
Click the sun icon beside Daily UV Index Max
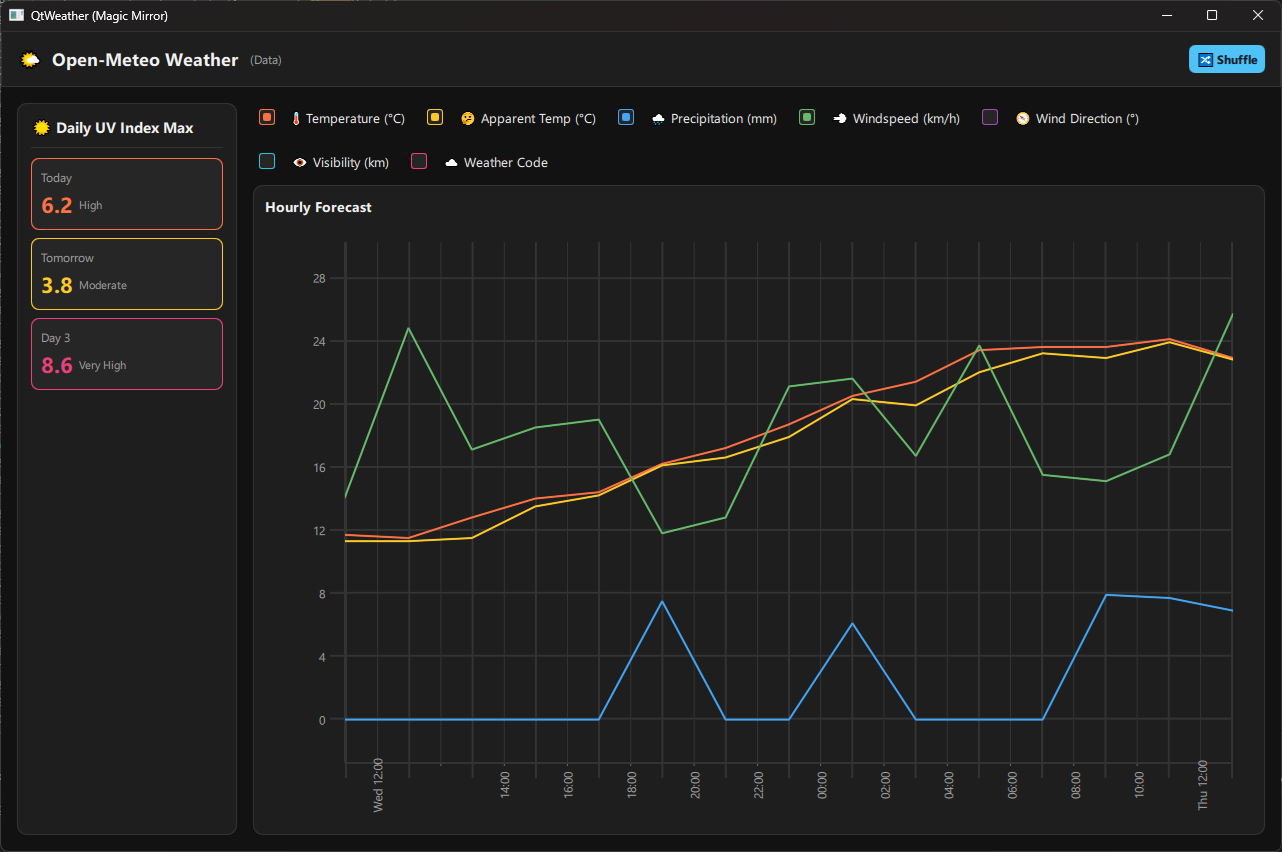[x=42, y=128]
